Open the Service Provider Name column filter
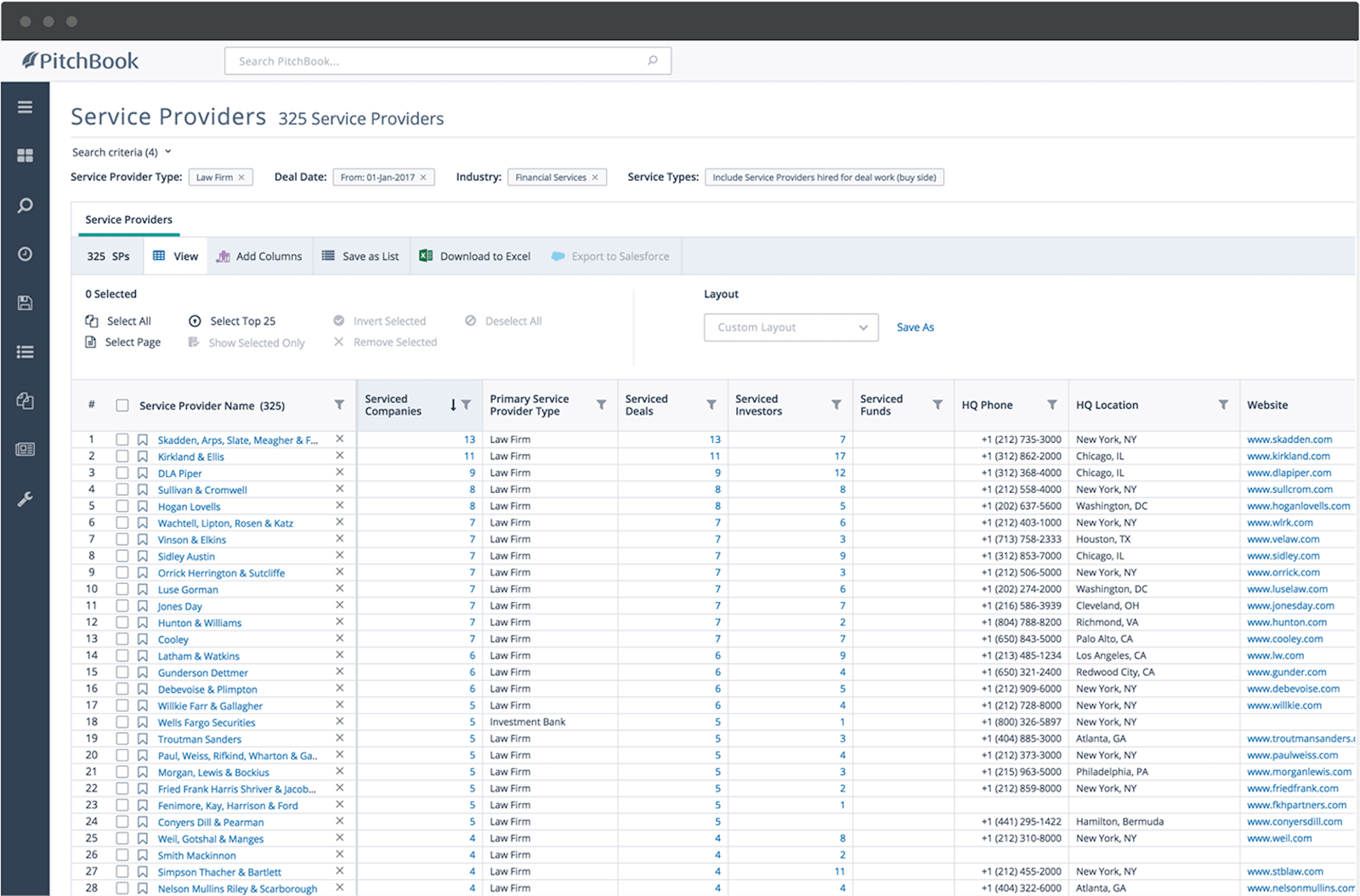 click(x=339, y=405)
